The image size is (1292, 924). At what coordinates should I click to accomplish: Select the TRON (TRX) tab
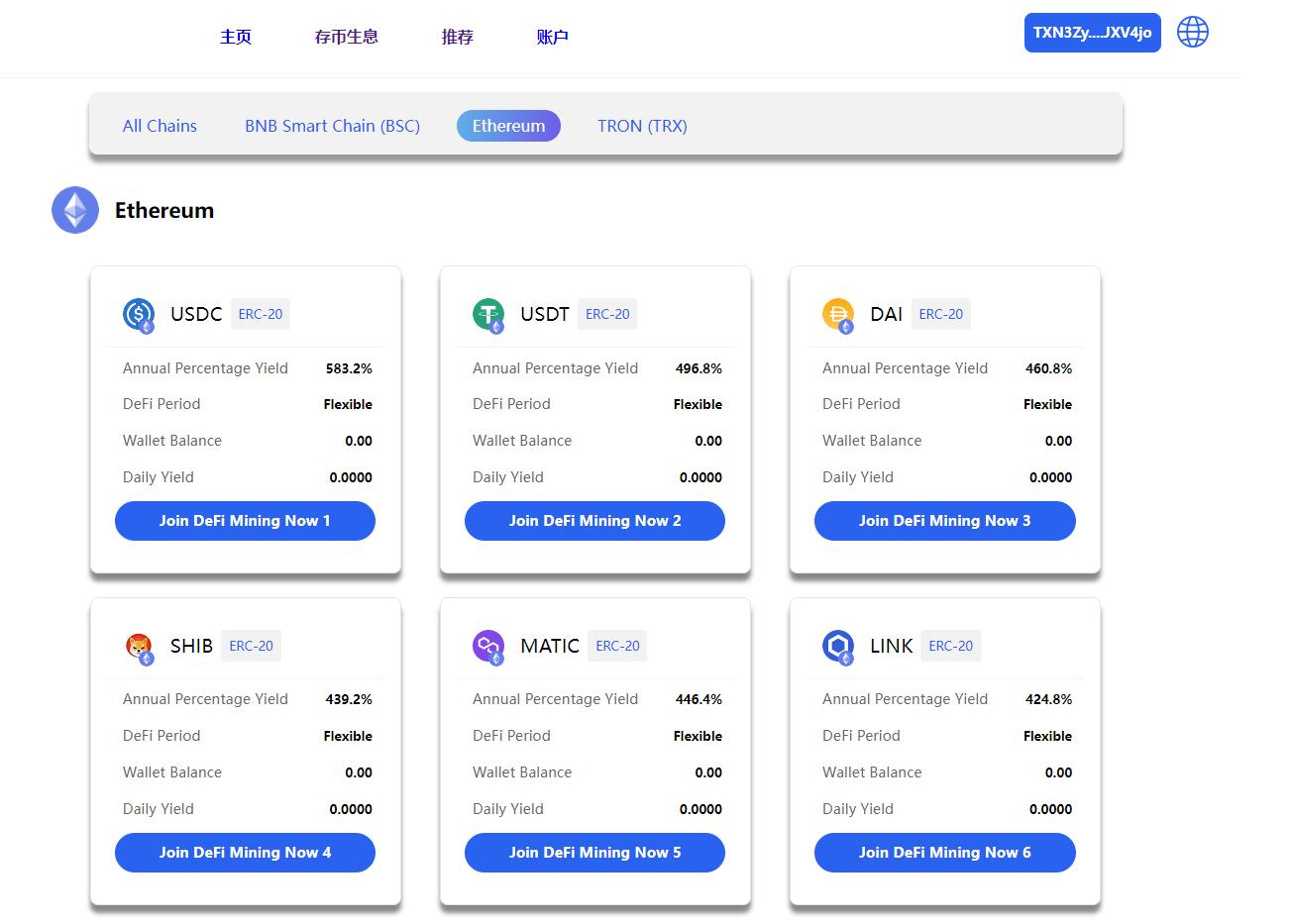[x=642, y=126]
